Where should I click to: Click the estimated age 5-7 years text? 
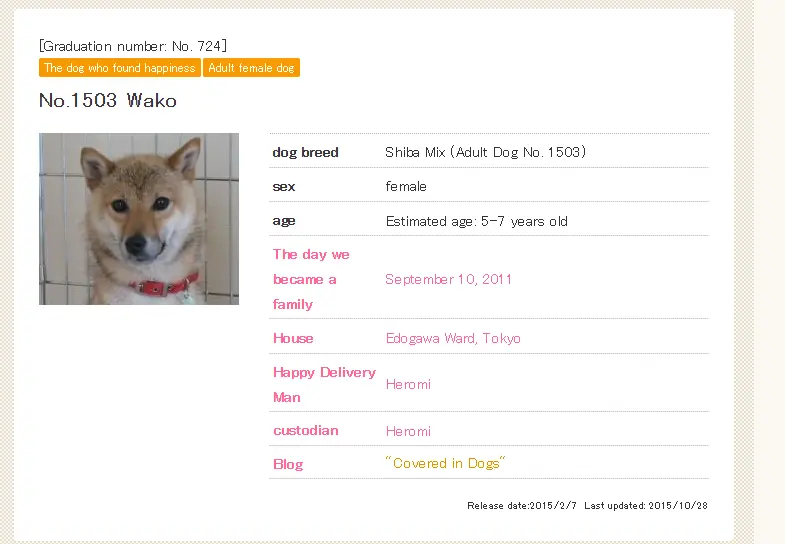(x=477, y=221)
